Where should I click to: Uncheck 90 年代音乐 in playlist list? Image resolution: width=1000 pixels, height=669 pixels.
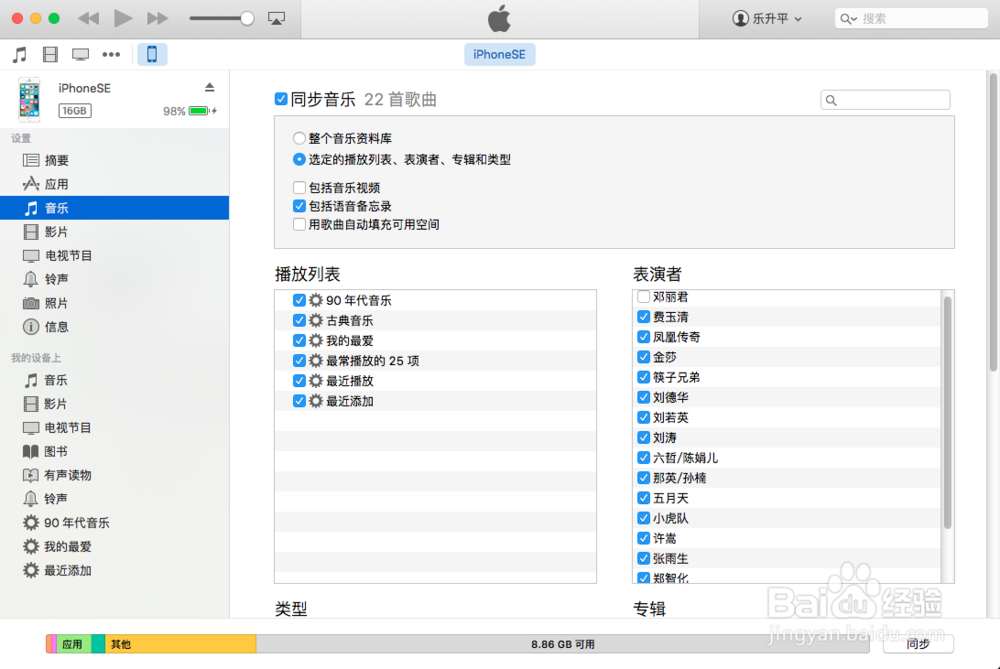point(298,300)
